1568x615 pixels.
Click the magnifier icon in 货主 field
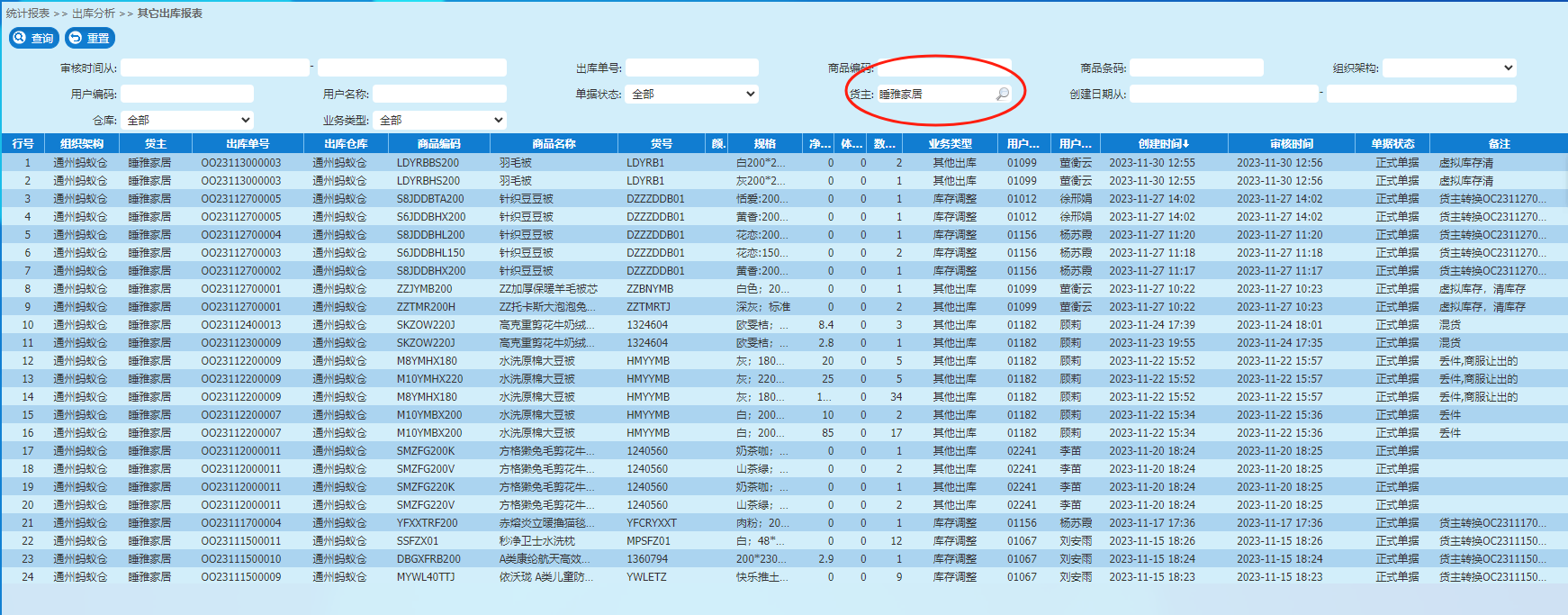coord(1002,94)
